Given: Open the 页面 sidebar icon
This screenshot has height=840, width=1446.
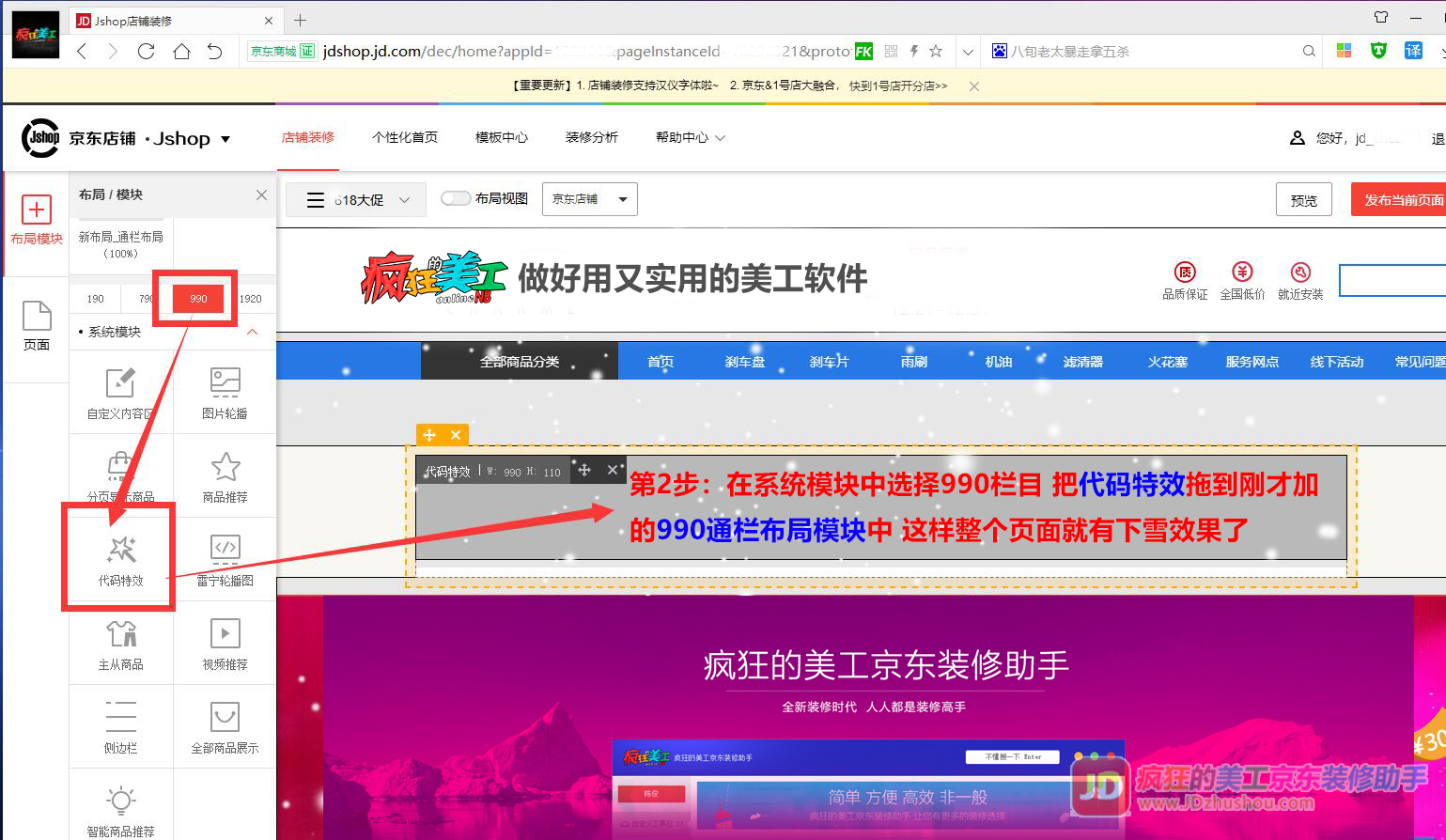Looking at the screenshot, I should (x=36, y=326).
